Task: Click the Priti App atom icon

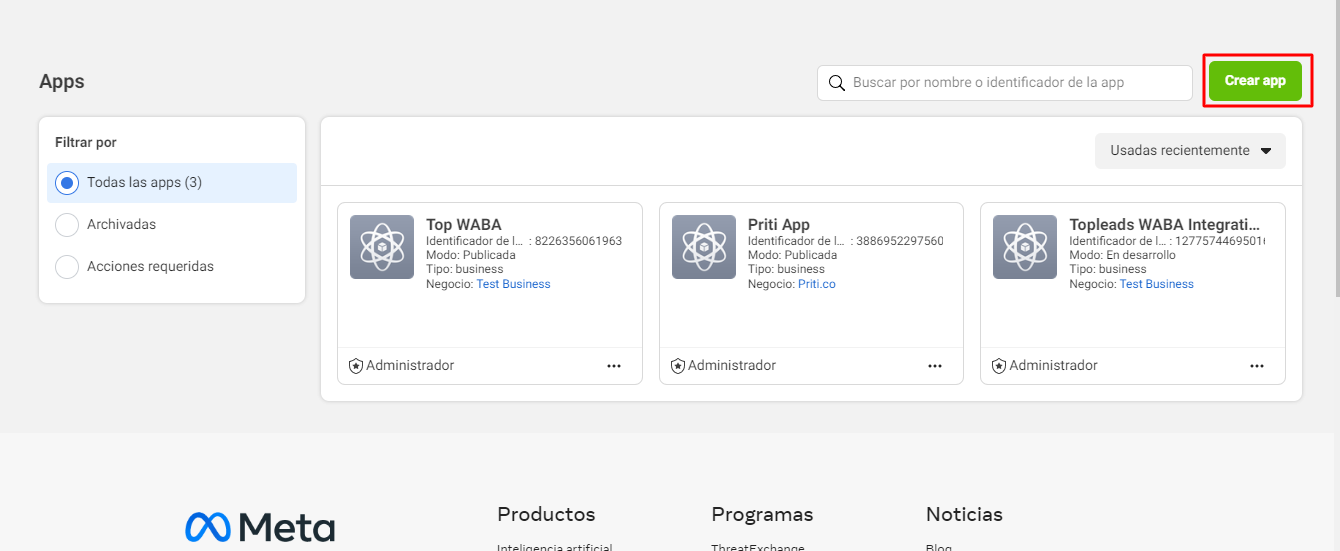Action: pos(703,247)
